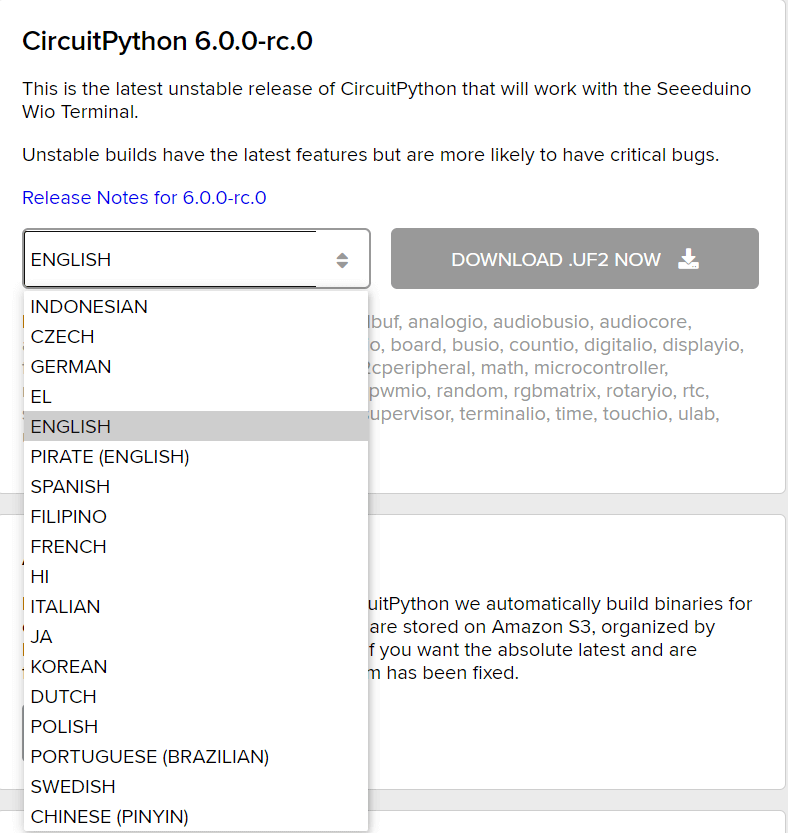The height and width of the screenshot is (833, 788).
Task: Click the up-down arrows on language selector
Action: (x=344, y=258)
